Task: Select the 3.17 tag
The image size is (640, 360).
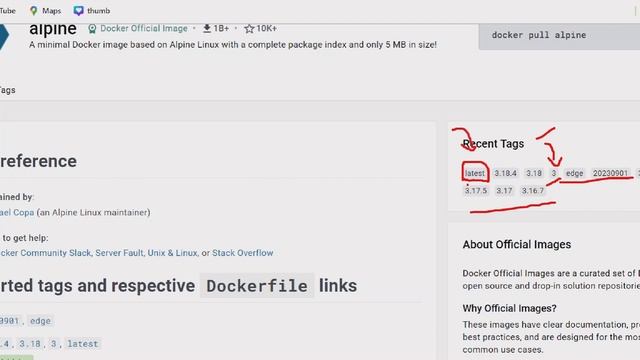Action: coord(504,191)
